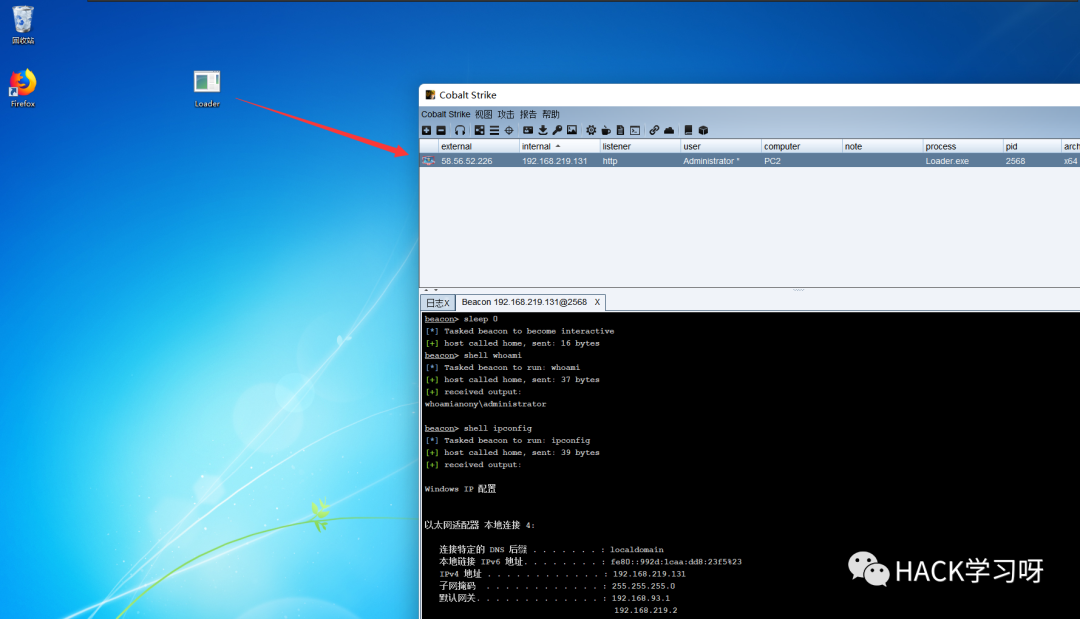Switch to Session Table view icon
This screenshot has width=1080, height=619.
point(494,130)
